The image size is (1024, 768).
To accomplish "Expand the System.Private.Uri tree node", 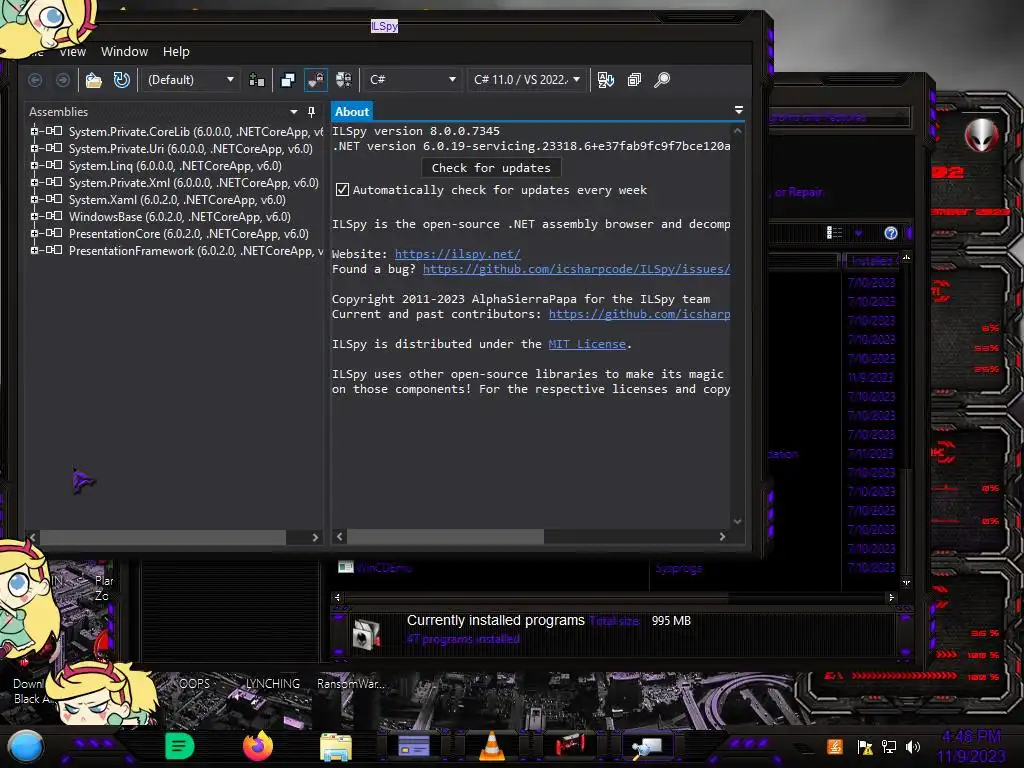I will pyautogui.click(x=34, y=148).
